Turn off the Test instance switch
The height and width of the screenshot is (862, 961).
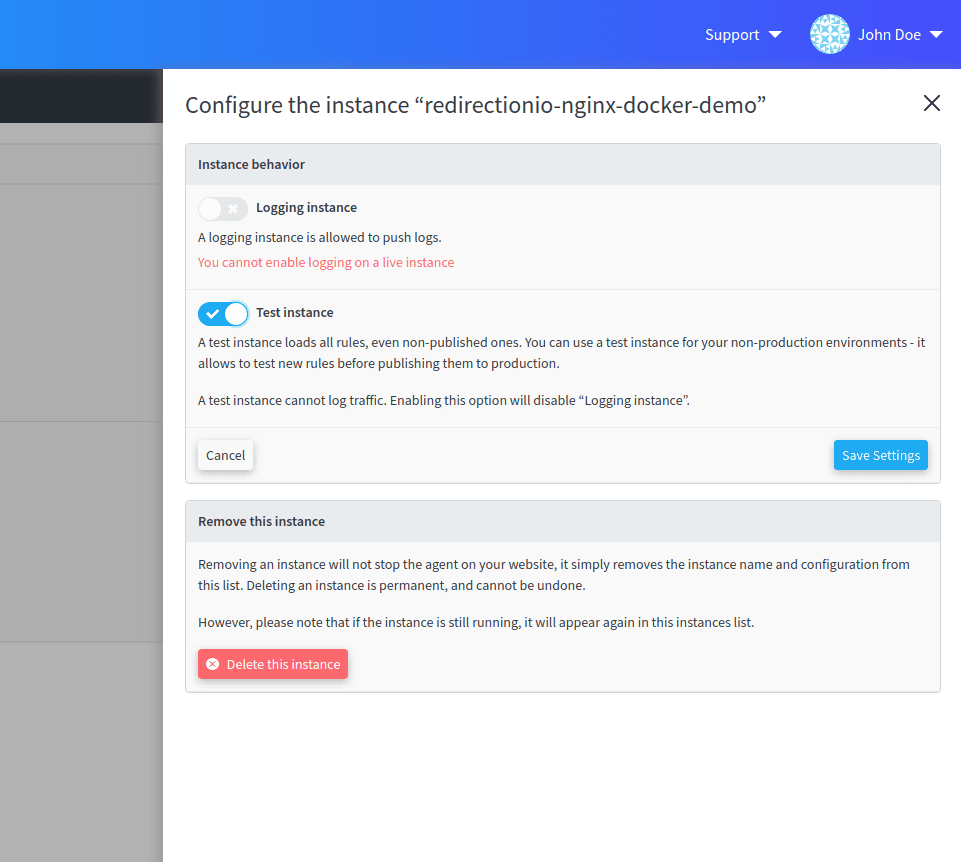(222, 313)
